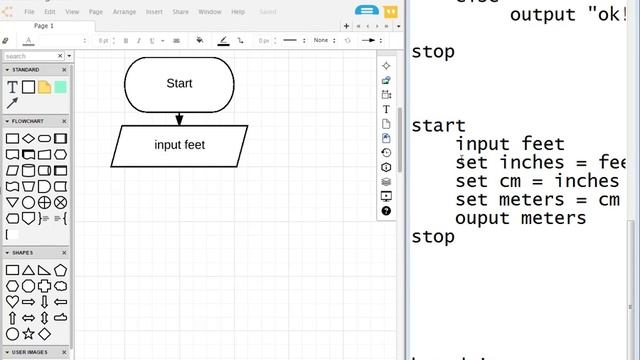Click the Text T icon in right dock
The height and width of the screenshot is (360, 640).
[386, 109]
